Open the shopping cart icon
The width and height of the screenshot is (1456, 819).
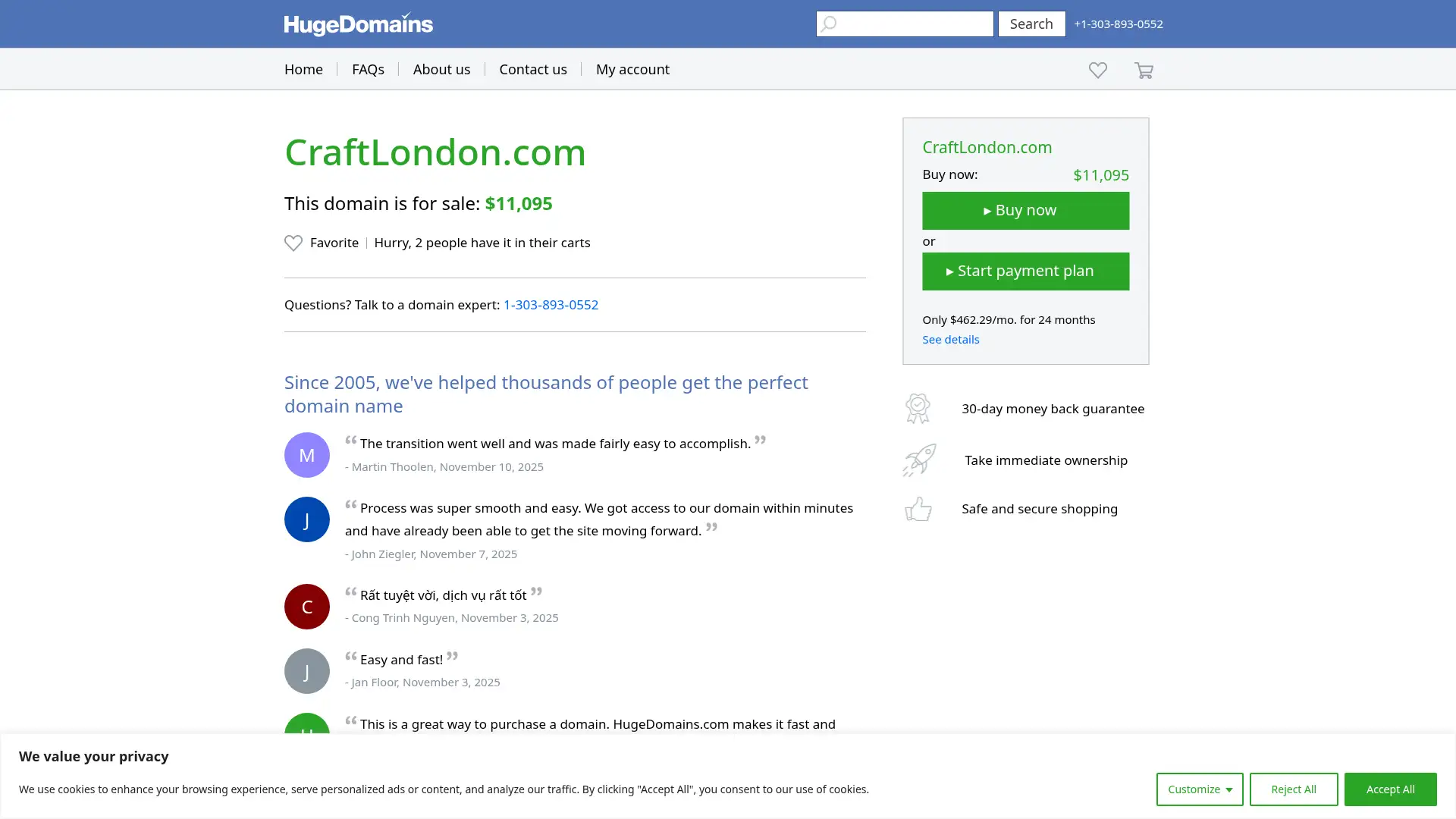1144,70
